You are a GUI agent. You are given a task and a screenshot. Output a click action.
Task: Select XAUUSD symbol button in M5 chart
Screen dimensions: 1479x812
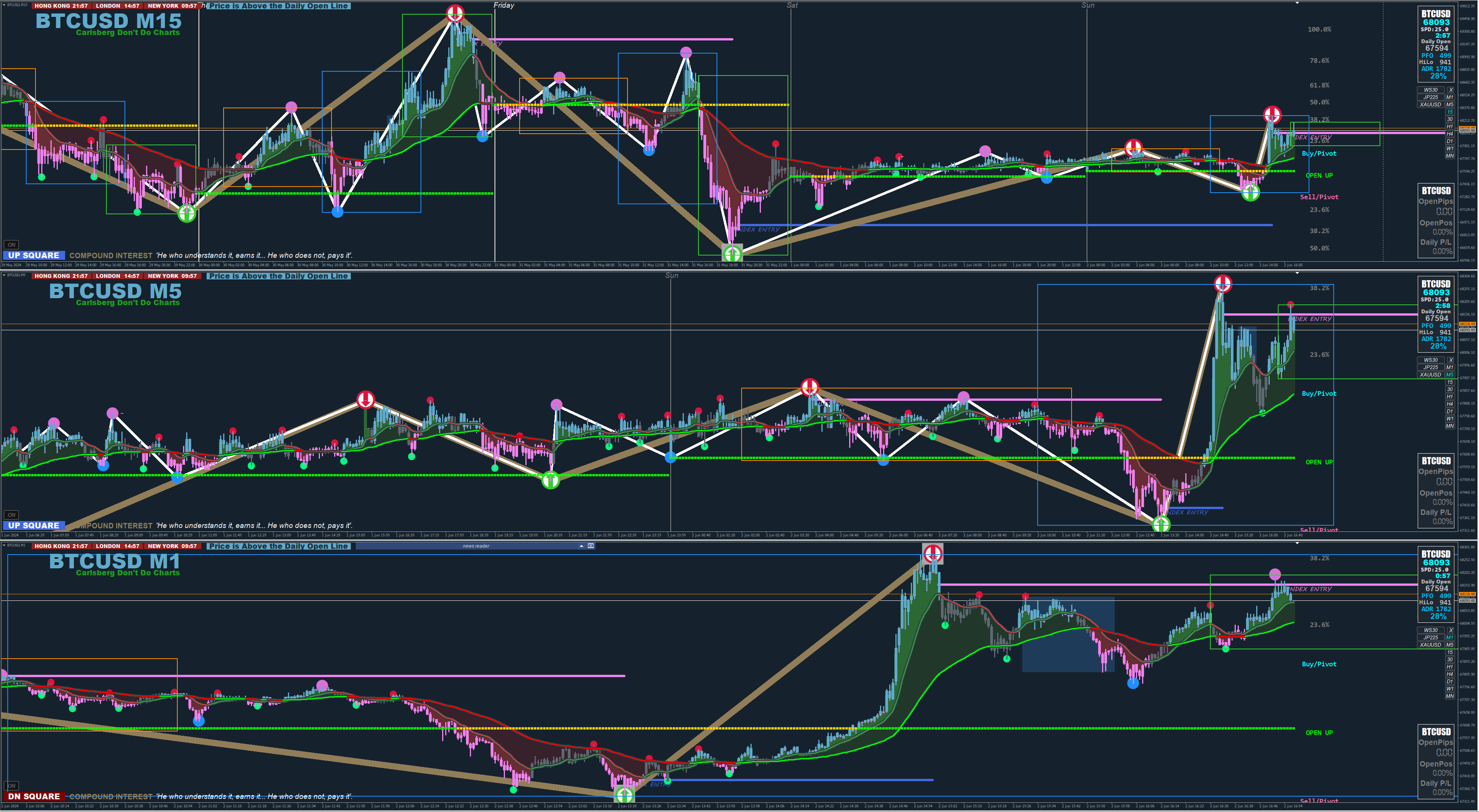pos(1430,375)
